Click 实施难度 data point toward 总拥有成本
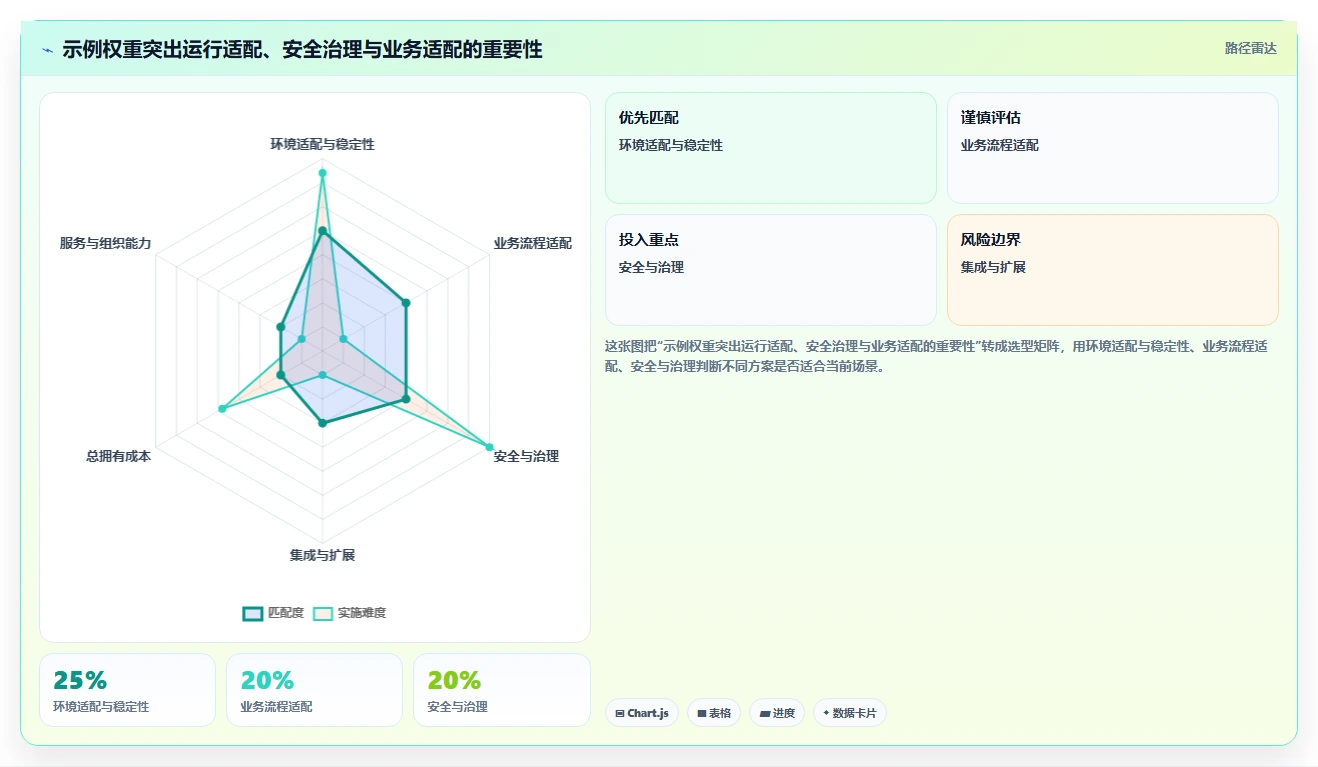Viewport: 1318px width, 767px height. (221, 409)
